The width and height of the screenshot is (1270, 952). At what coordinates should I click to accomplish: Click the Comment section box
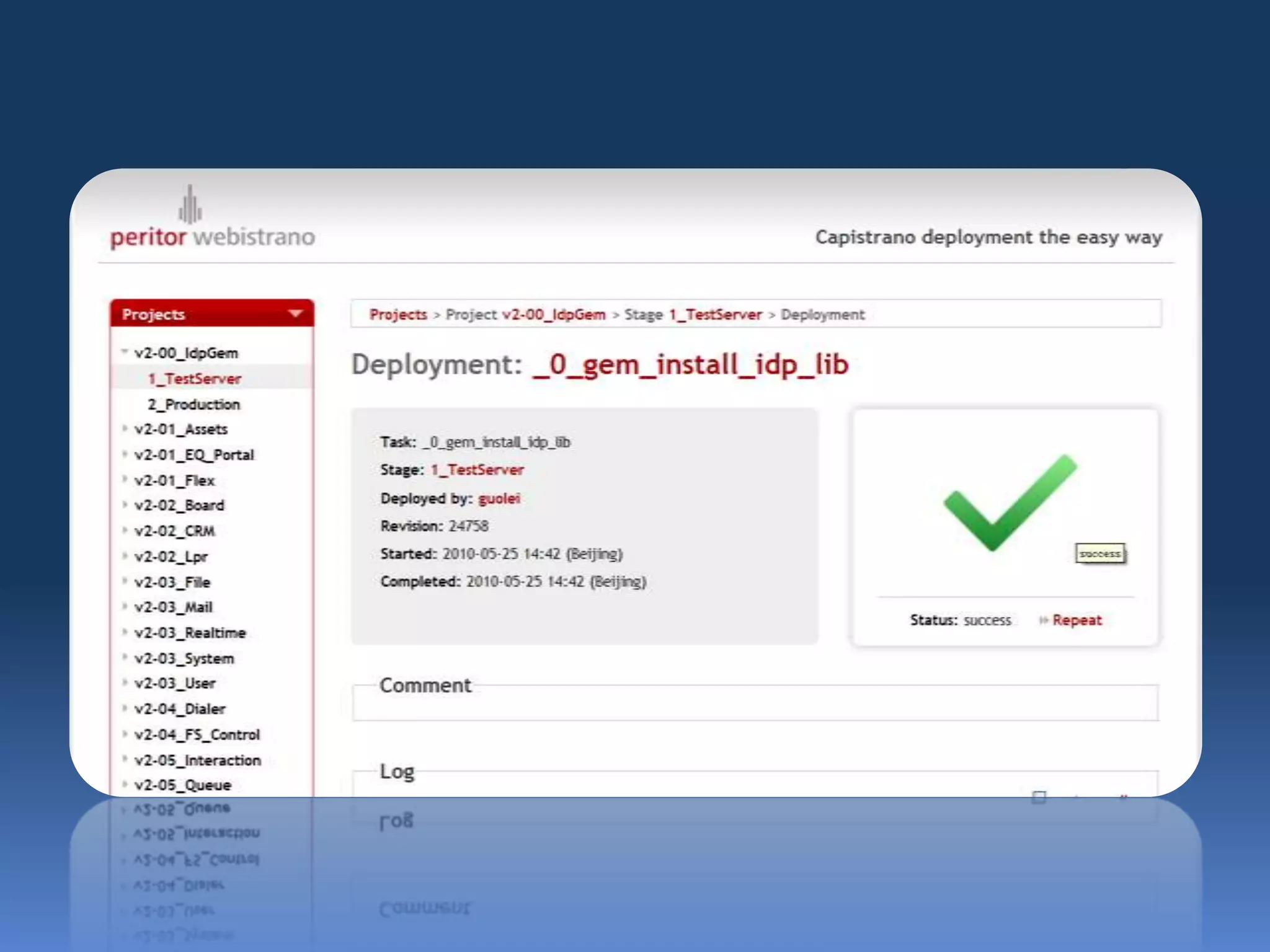click(x=755, y=703)
